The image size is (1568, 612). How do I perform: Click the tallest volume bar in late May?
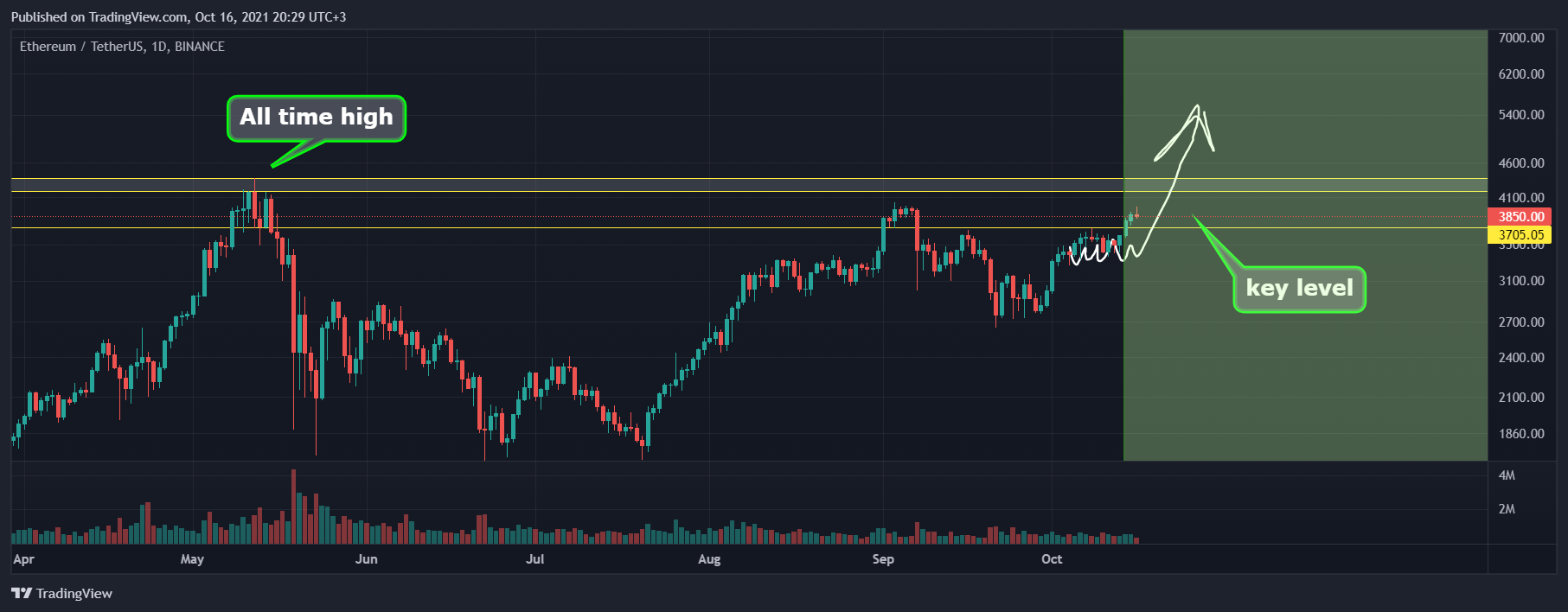293,507
